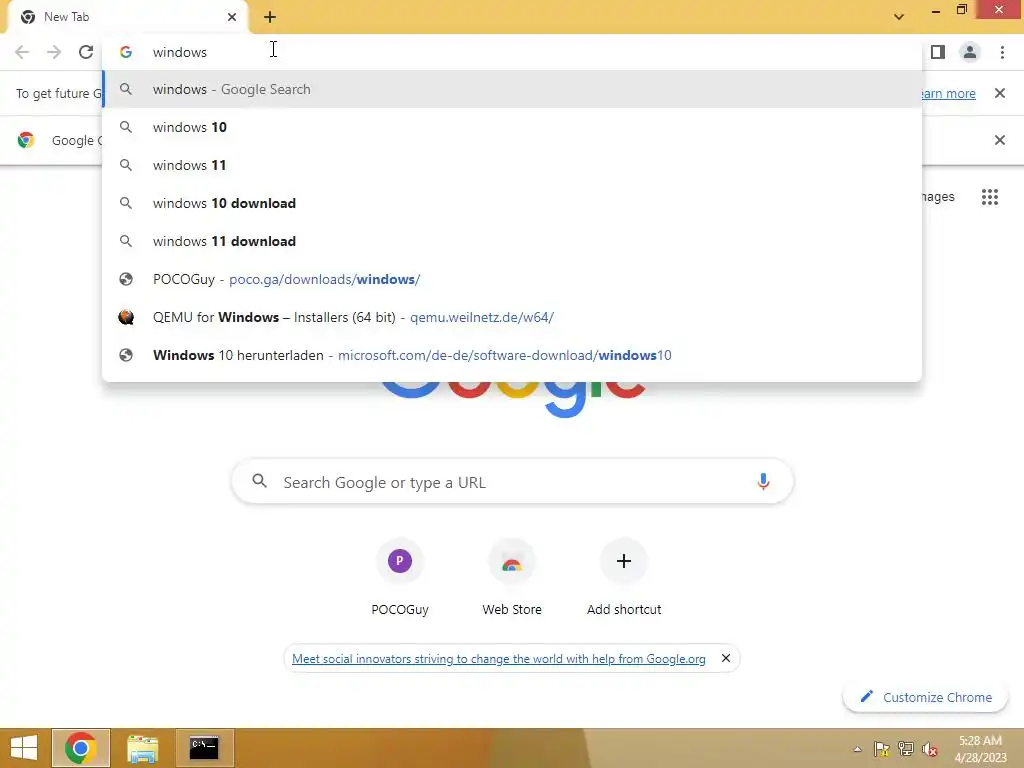
Task: Click the address bar containing 'windows'
Action: coord(512,52)
